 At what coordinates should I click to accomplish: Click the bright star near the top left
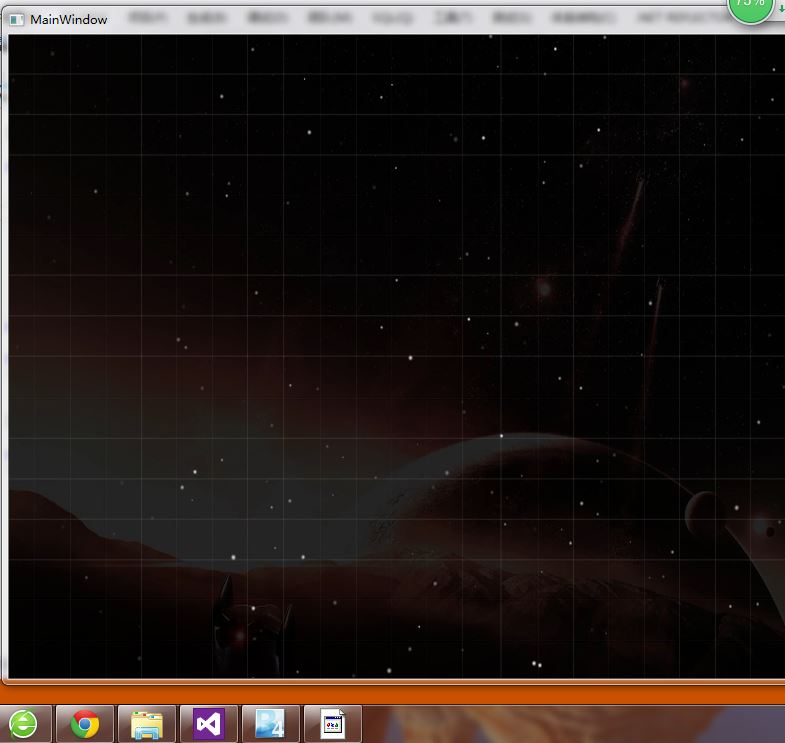pos(309,132)
